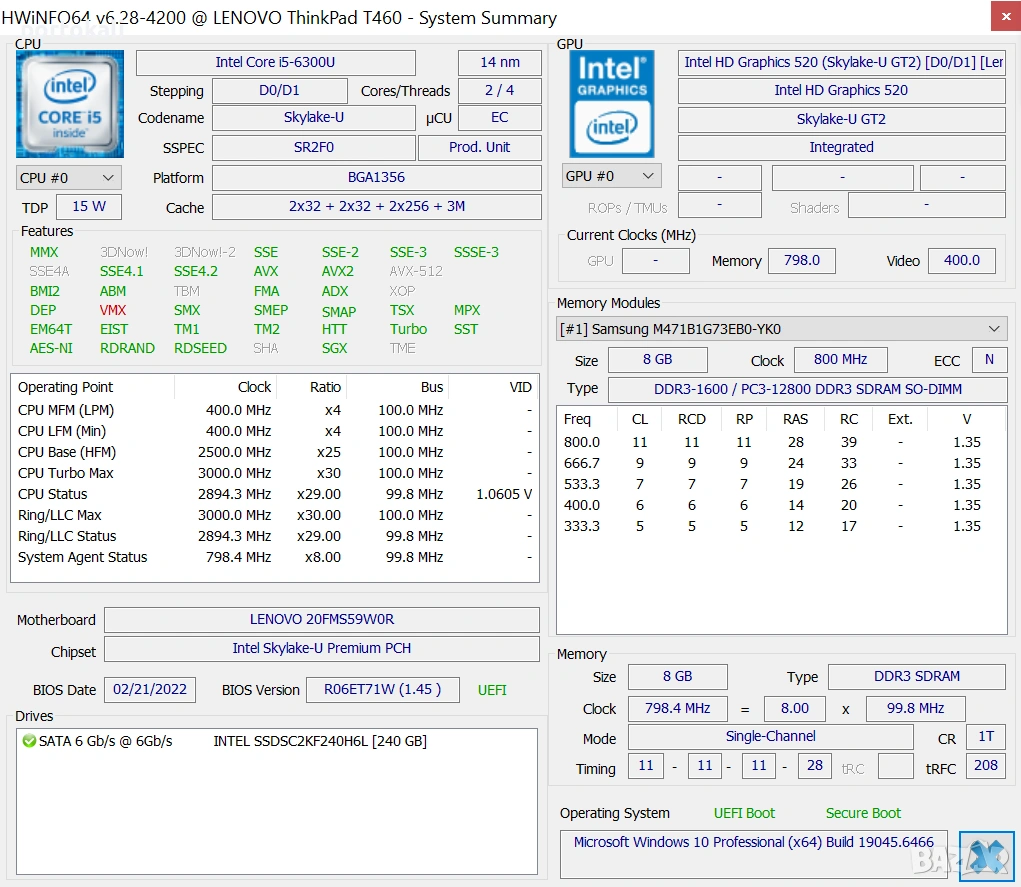Close the System Summary window
Viewport: 1021px width, 887px height.
point(1005,16)
